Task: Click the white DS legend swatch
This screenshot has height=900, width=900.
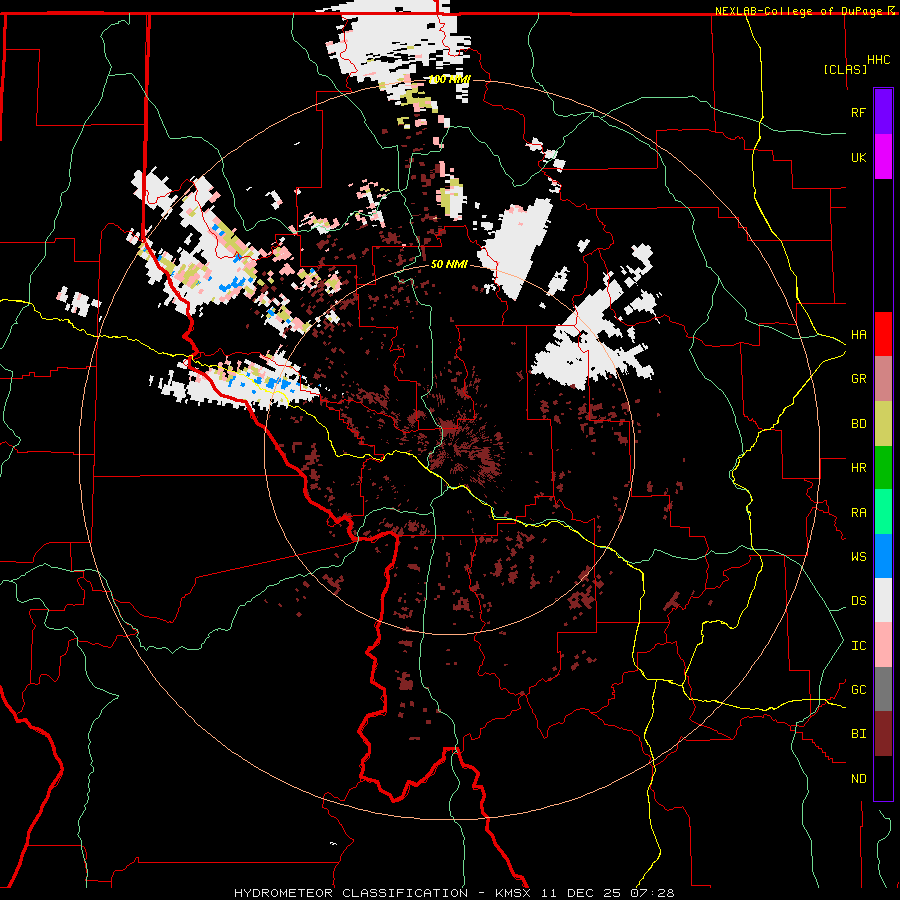Action: pyautogui.click(x=883, y=600)
